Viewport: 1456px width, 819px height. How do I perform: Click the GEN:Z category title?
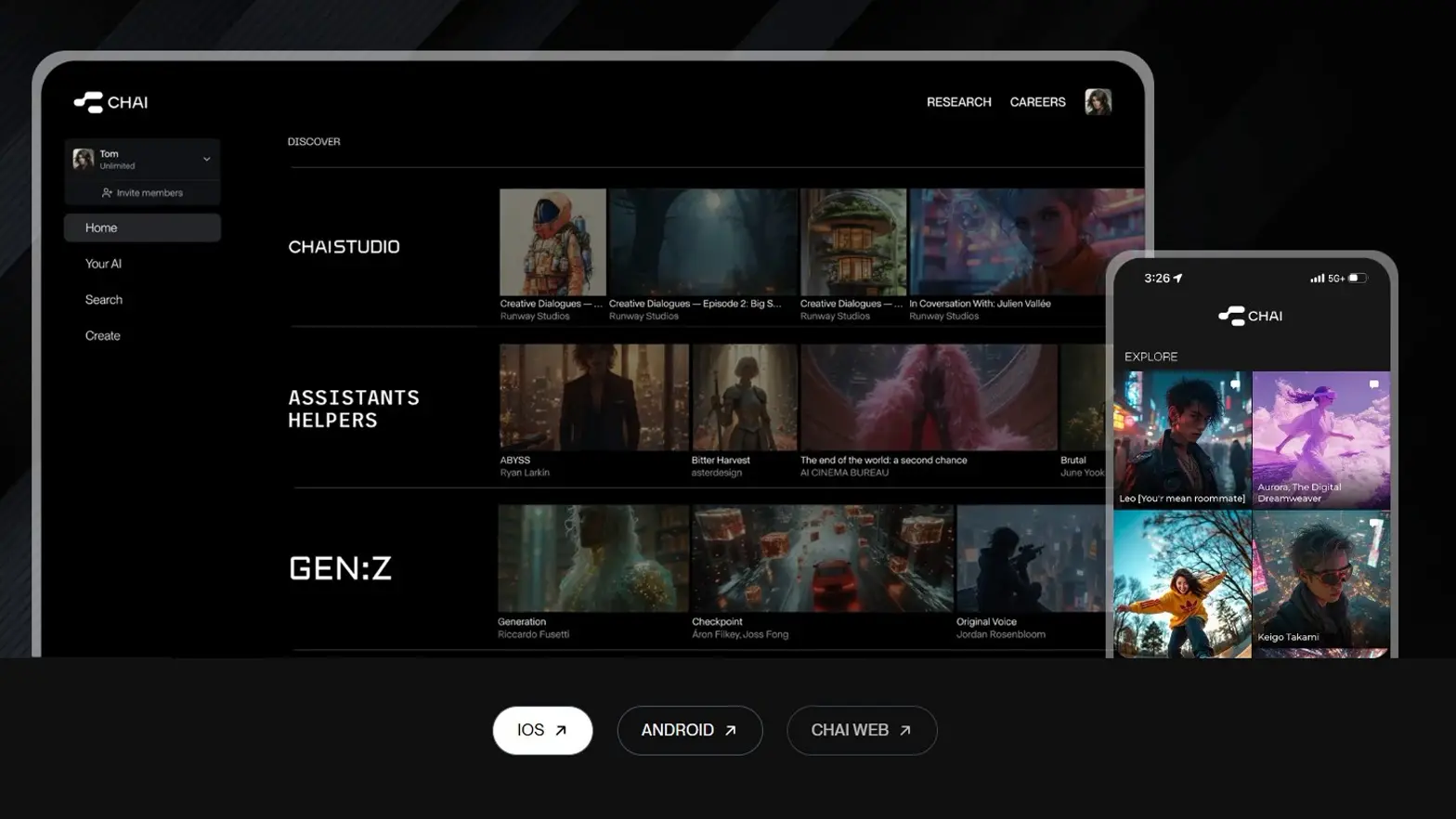tap(340, 568)
